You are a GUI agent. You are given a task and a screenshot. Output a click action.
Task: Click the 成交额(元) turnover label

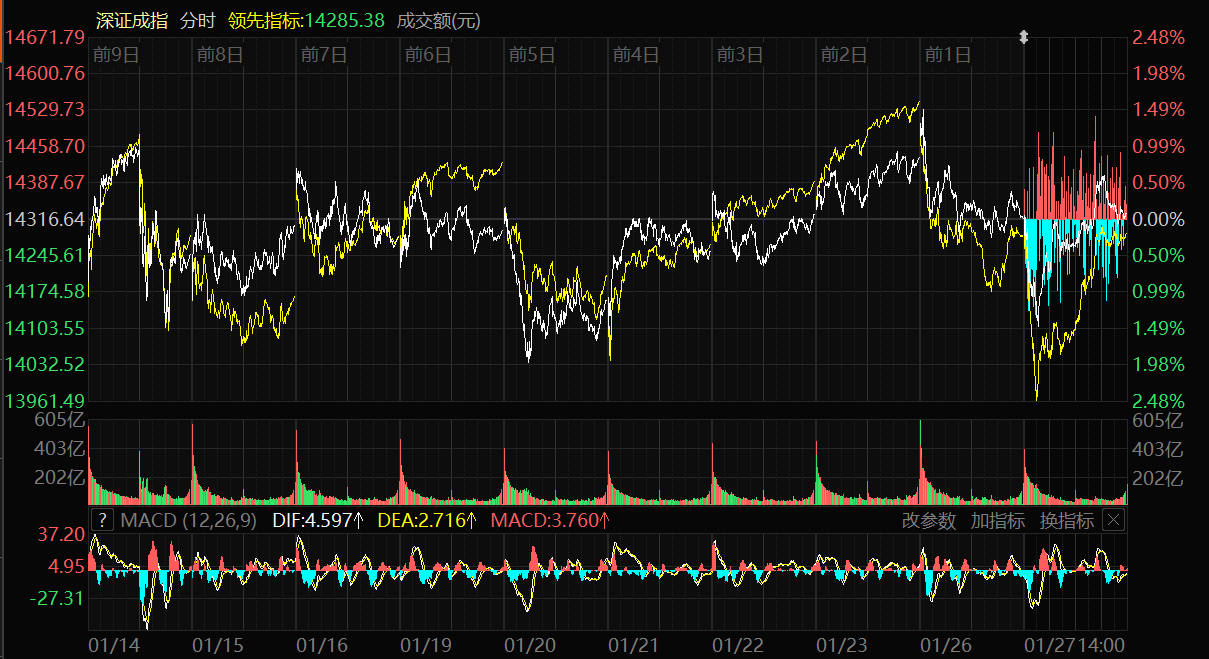[x=438, y=20]
